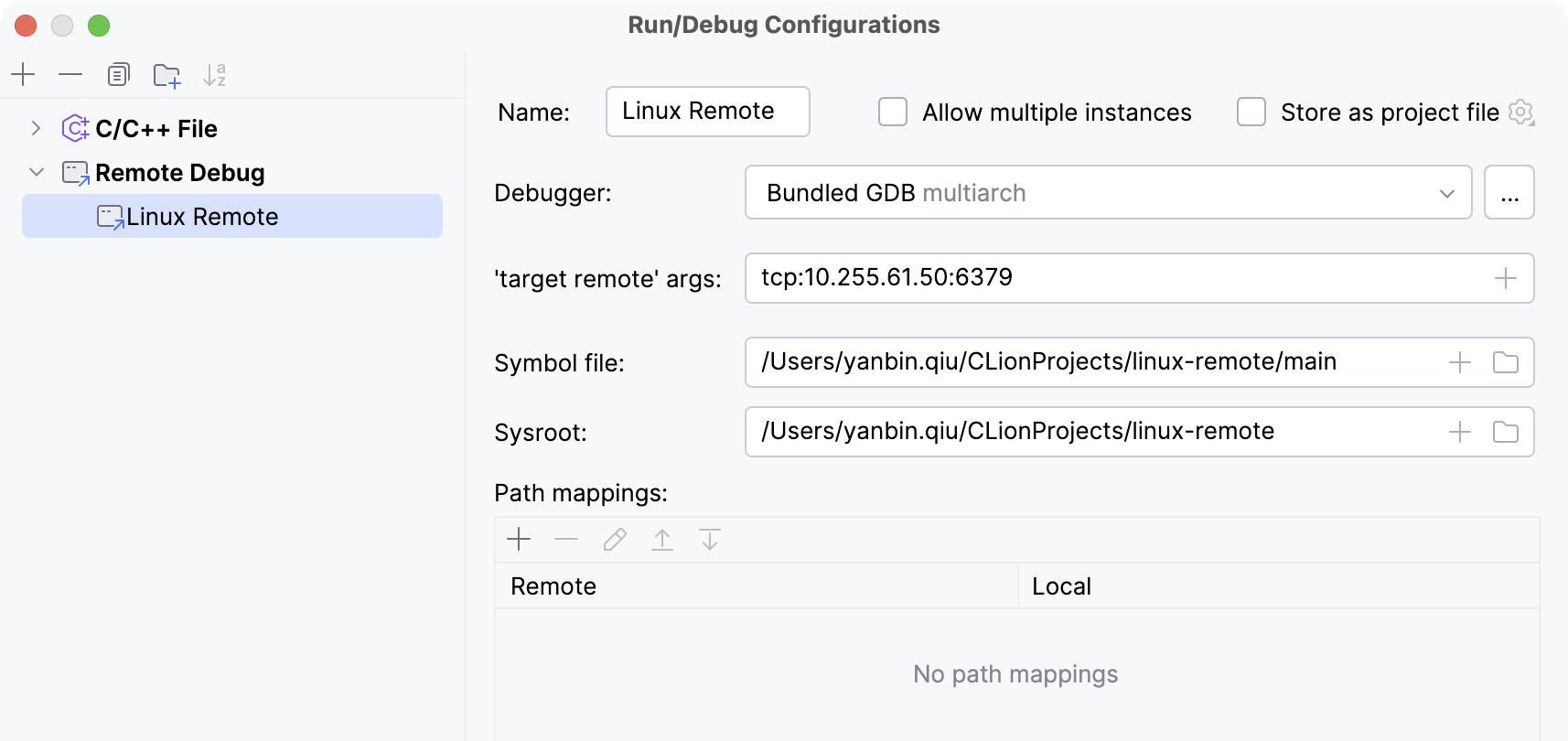Open Store as project file gear settings
1568x741 pixels.
[1520, 112]
